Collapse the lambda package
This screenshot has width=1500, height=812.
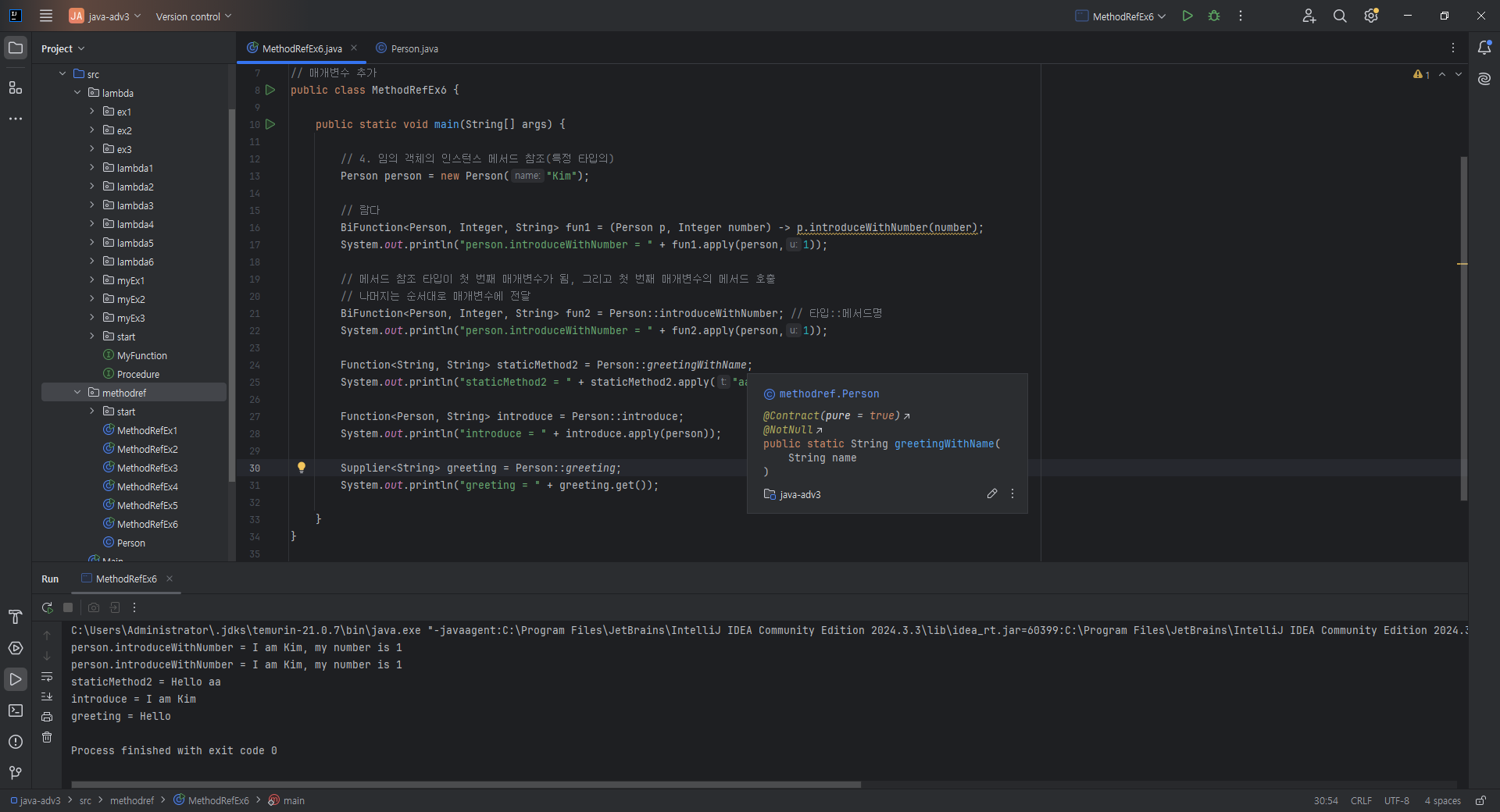[77, 93]
